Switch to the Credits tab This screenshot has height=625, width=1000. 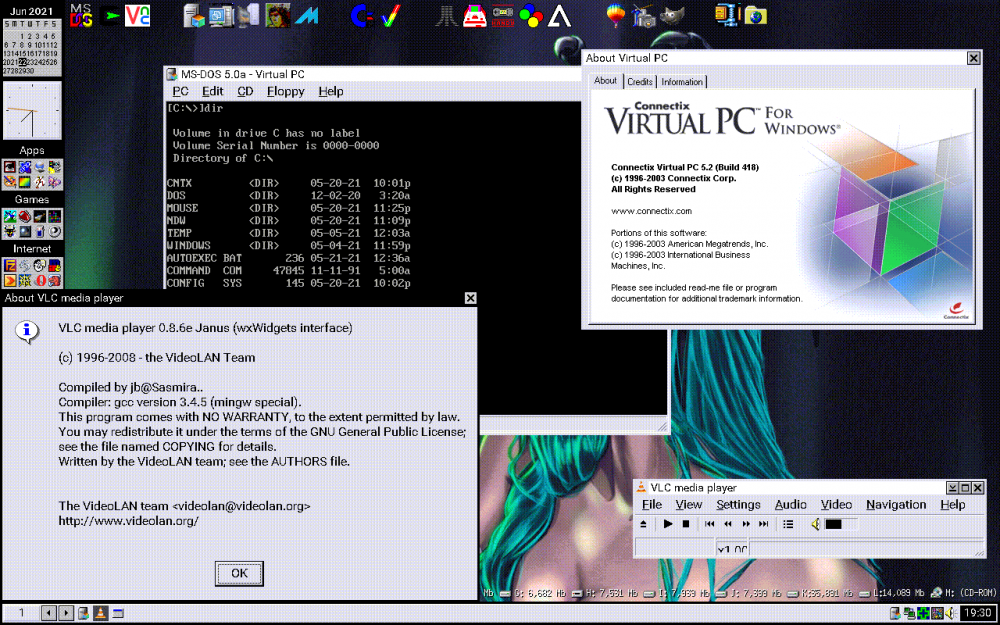click(640, 82)
